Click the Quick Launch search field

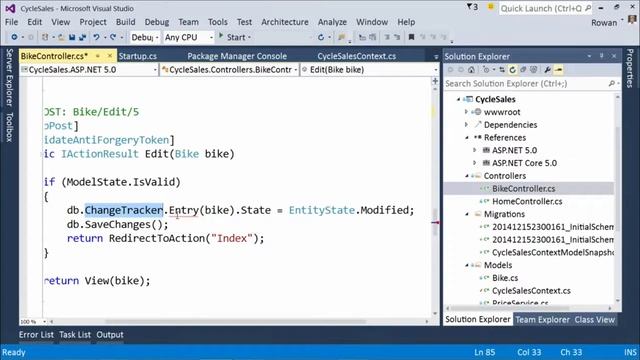click(x=545, y=8)
